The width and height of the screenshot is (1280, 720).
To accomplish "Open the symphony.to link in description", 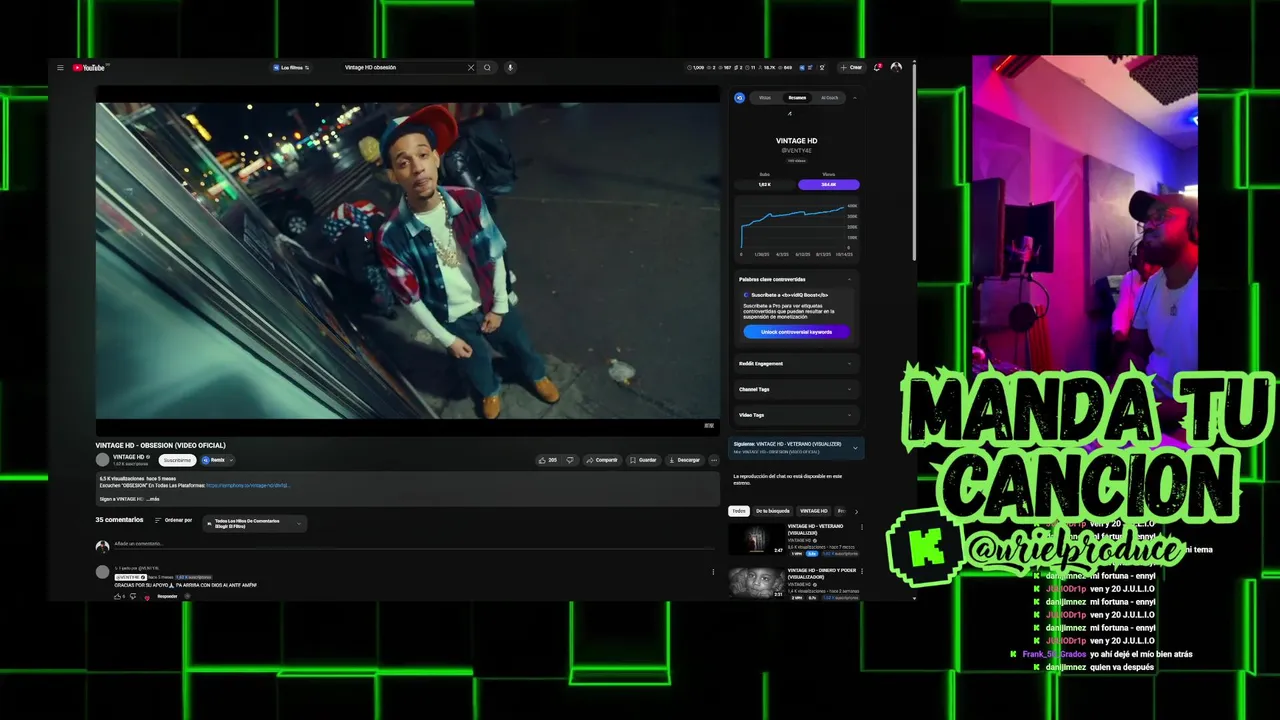I will tap(248, 485).
